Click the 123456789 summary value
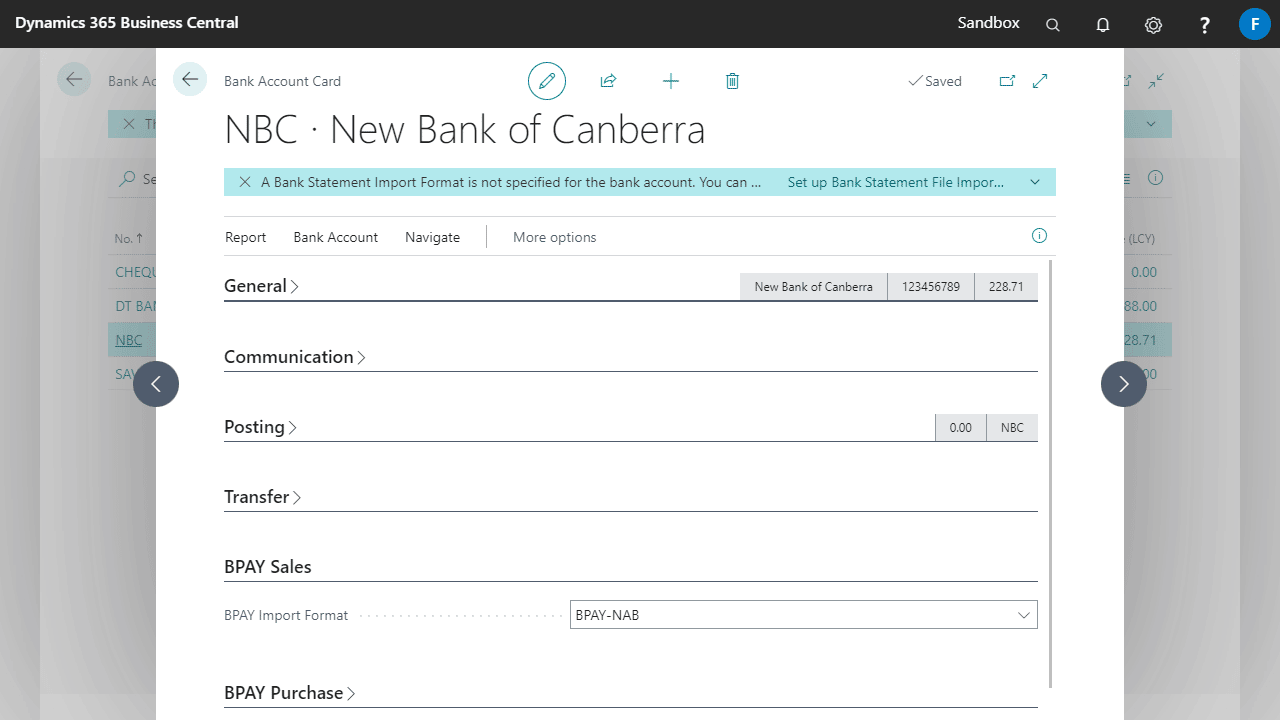This screenshot has height=720, width=1280. click(931, 287)
